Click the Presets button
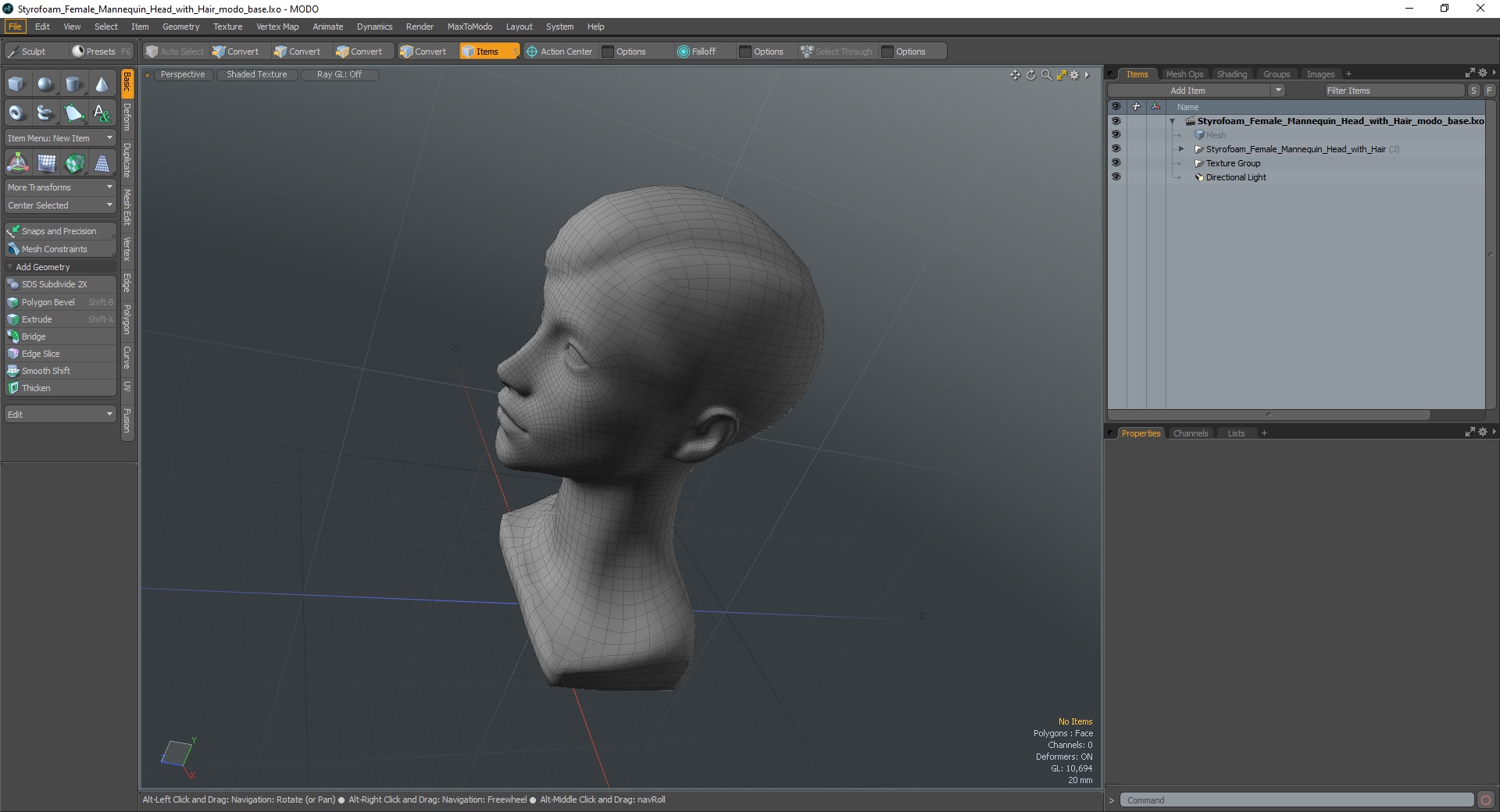Screen dimensions: 1500x812 [101, 52]
